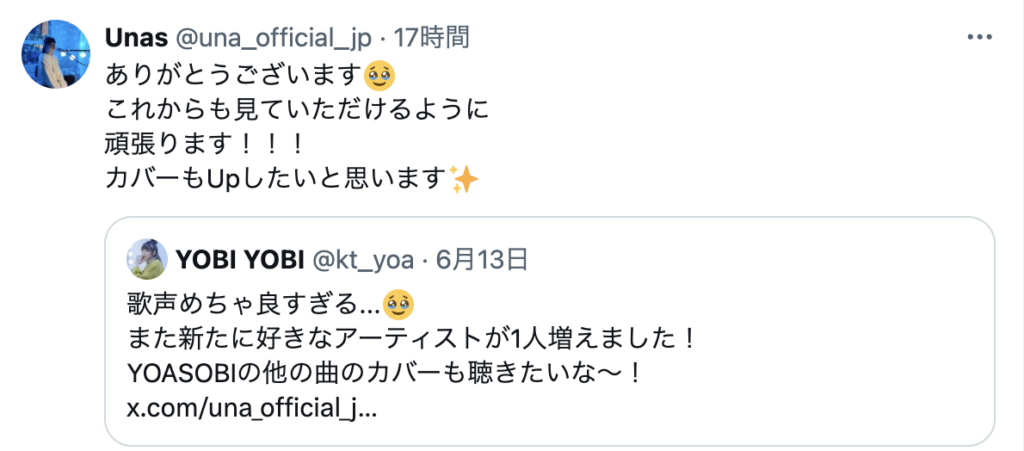Open the YOBI YOBI display name
This screenshot has width=1024, height=451.
241,260
